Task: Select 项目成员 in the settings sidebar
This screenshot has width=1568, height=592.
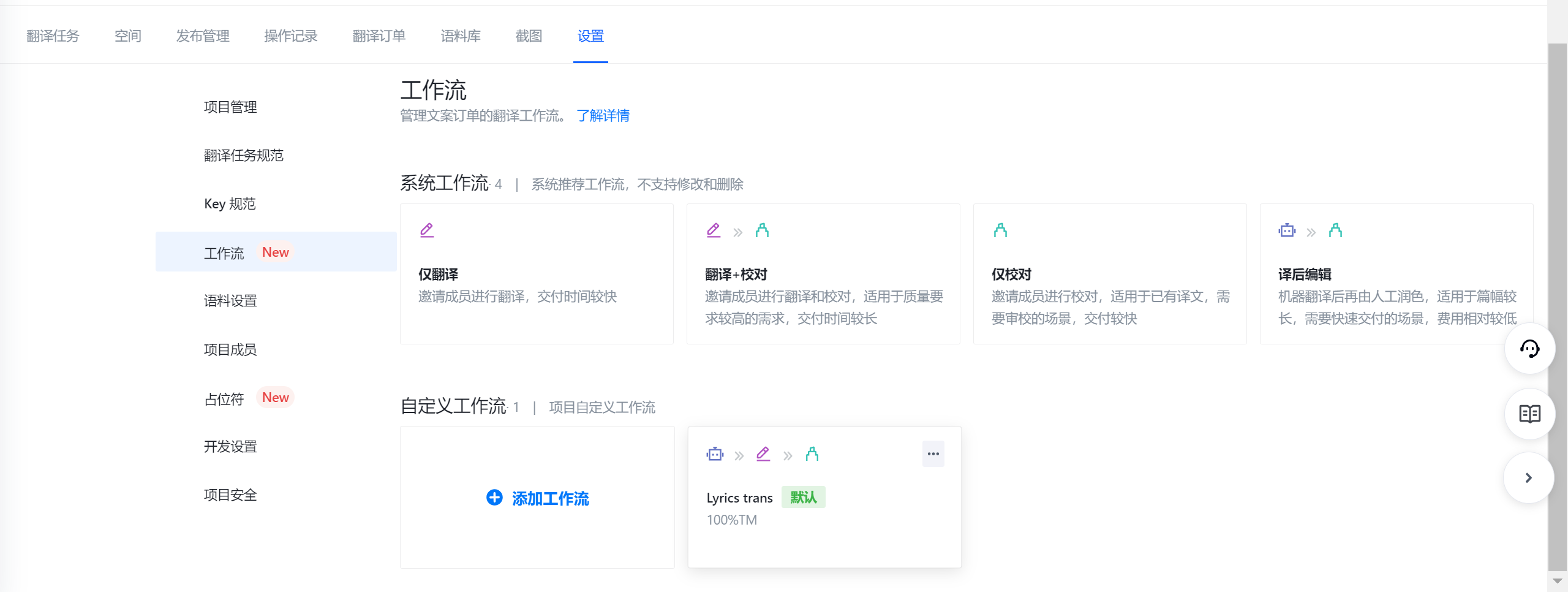Action: coord(230,350)
